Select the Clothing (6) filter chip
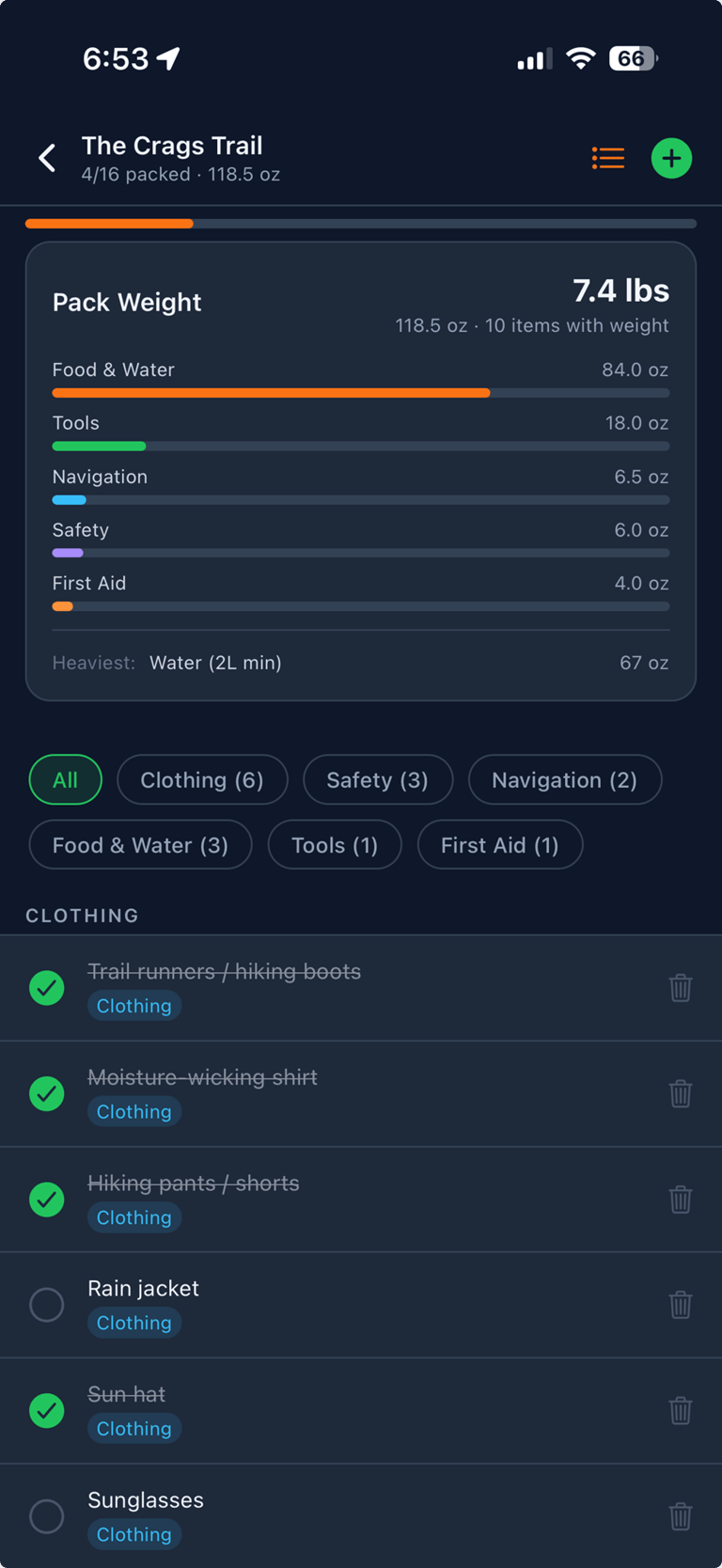Screen dimensions: 722x1568 click(x=201, y=779)
